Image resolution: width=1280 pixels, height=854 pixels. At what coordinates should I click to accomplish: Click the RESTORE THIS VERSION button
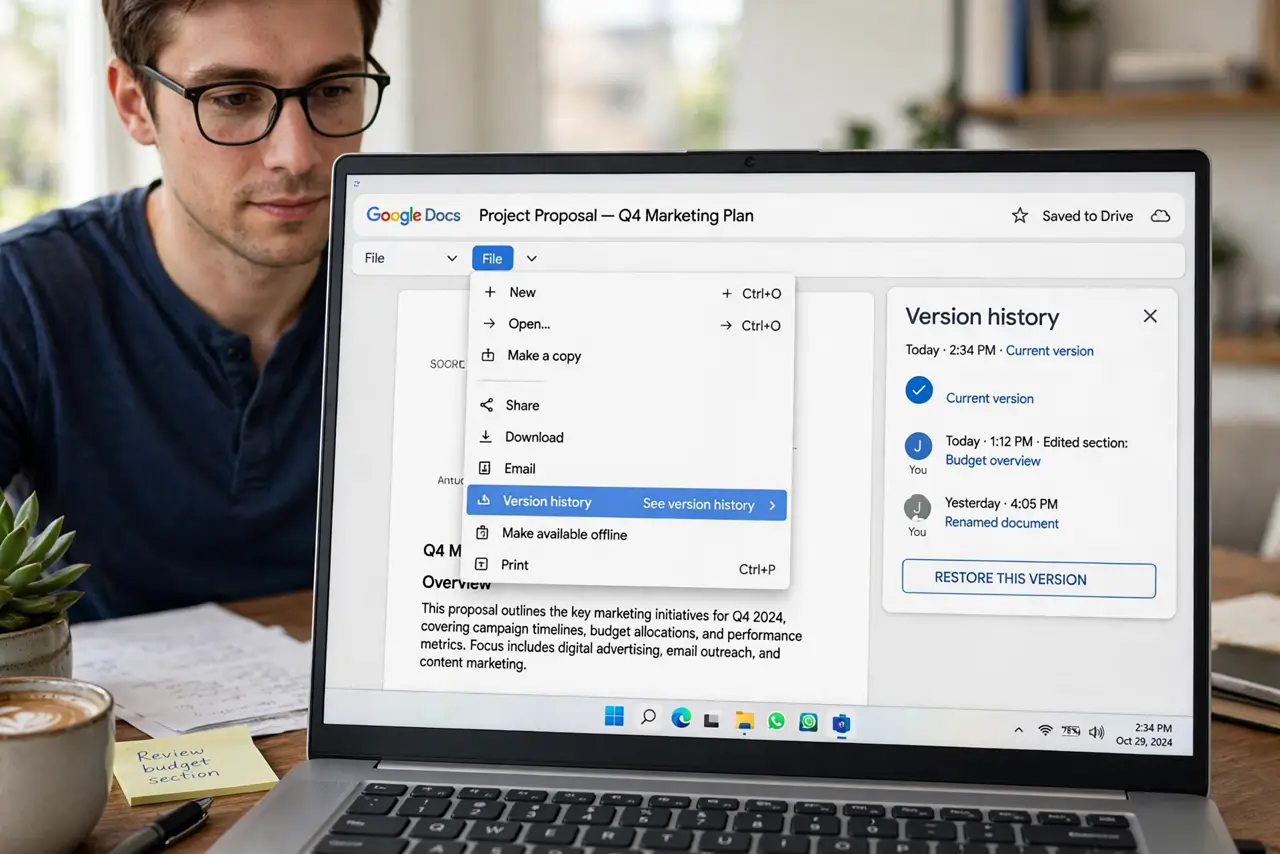[x=1029, y=579]
